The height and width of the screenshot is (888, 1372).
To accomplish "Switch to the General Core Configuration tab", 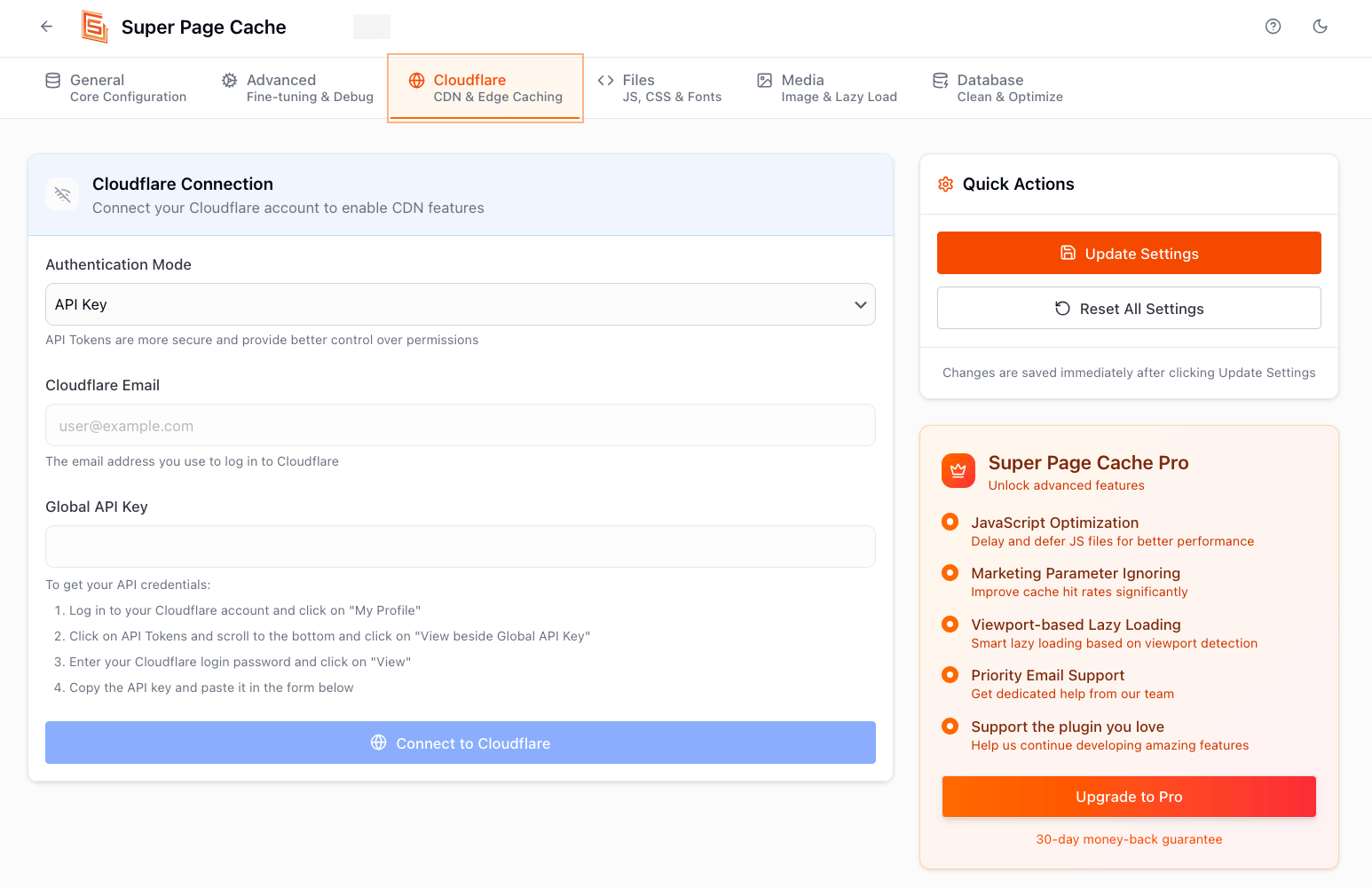I will click(x=116, y=88).
